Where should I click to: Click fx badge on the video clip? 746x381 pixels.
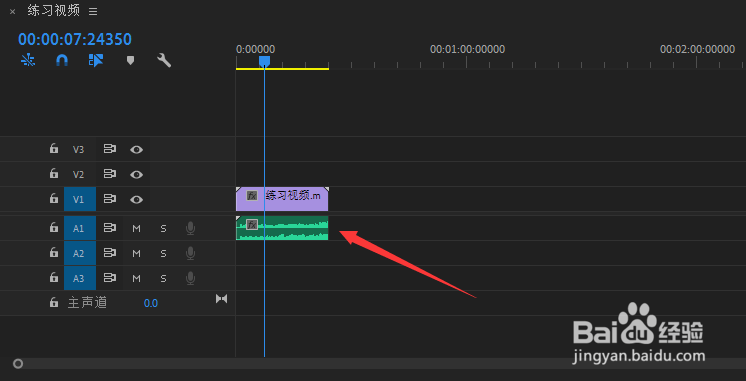click(252, 195)
